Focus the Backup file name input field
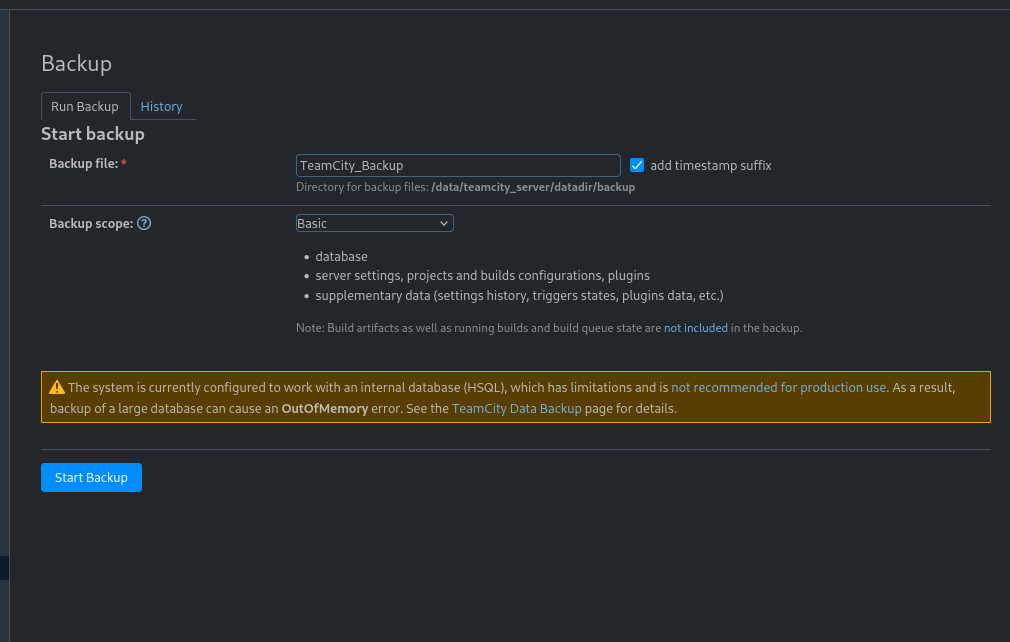 458,165
